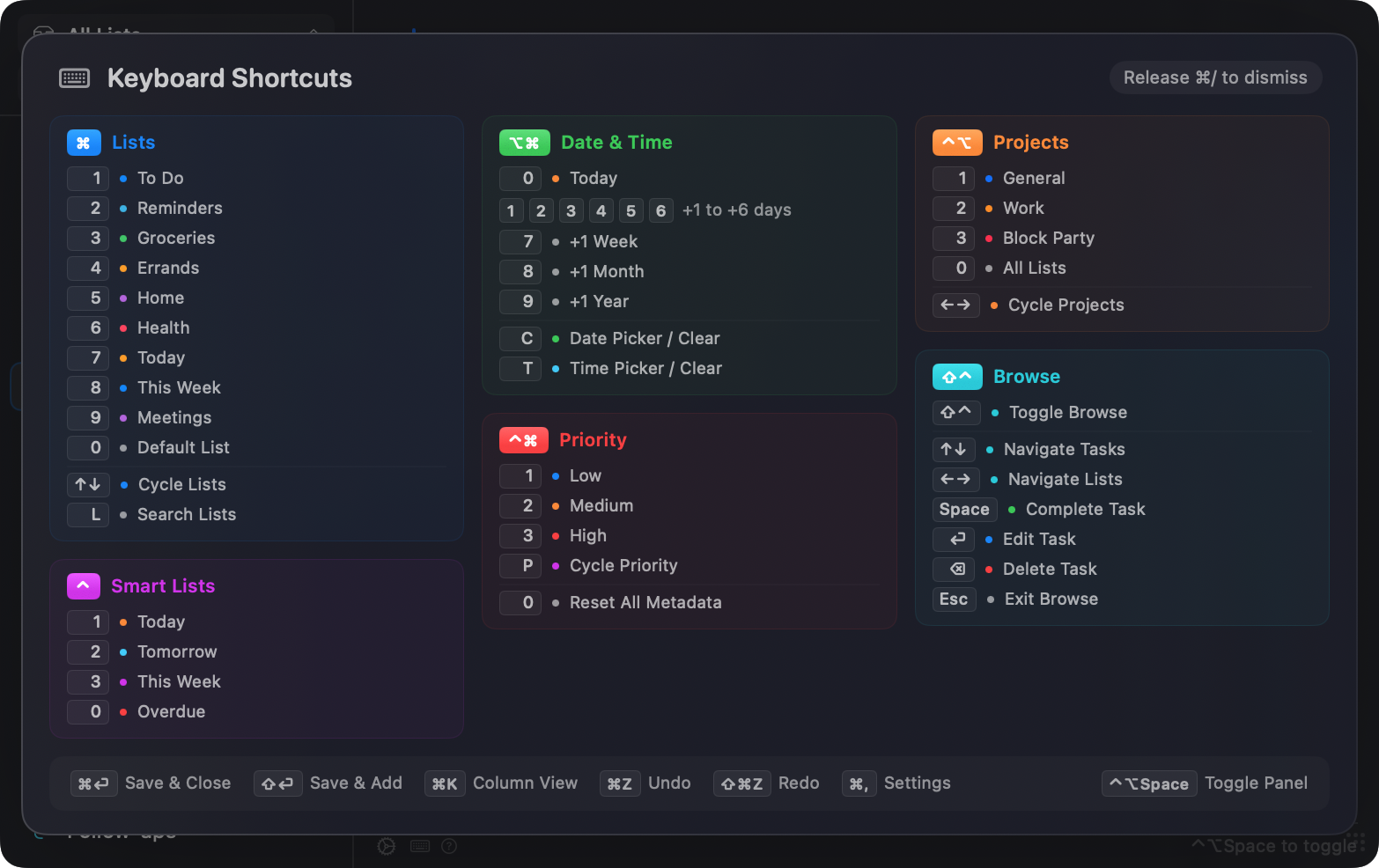The width and height of the screenshot is (1379, 868).
Task: Open the question mark help icon in background window
Action: pyautogui.click(x=449, y=846)
